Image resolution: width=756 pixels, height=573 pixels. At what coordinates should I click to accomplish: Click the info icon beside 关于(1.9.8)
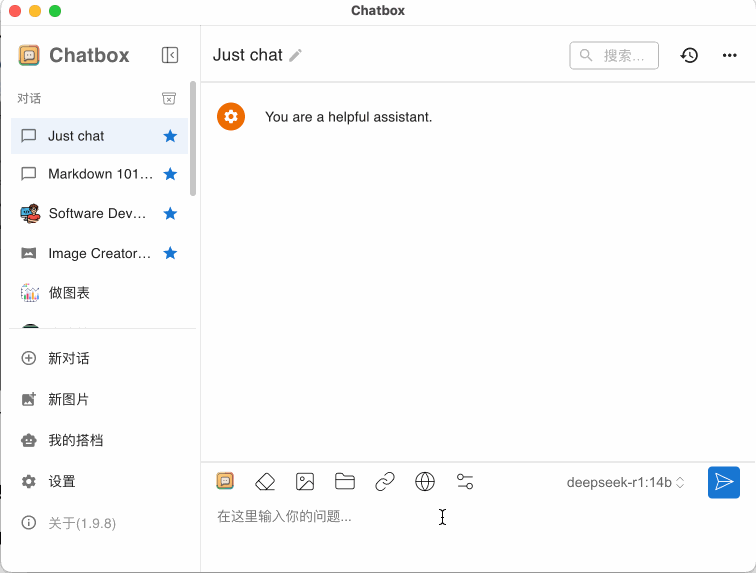click(x=28, y=522)
